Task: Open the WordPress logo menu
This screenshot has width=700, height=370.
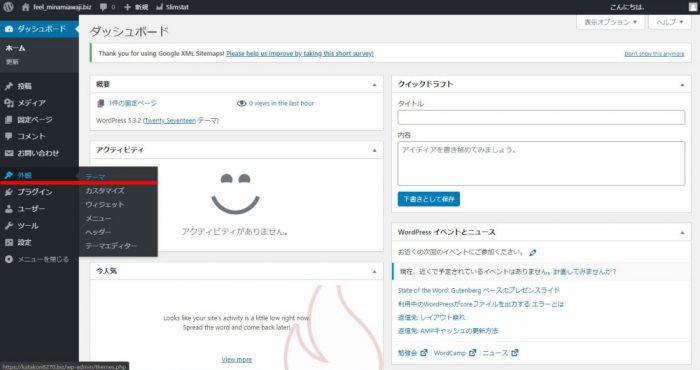Action: pyautogui.click(x=8, y=7)
